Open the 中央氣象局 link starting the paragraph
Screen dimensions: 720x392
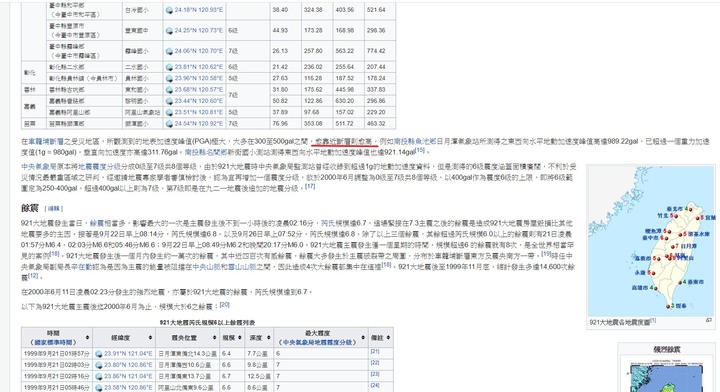tap(39, 167)
